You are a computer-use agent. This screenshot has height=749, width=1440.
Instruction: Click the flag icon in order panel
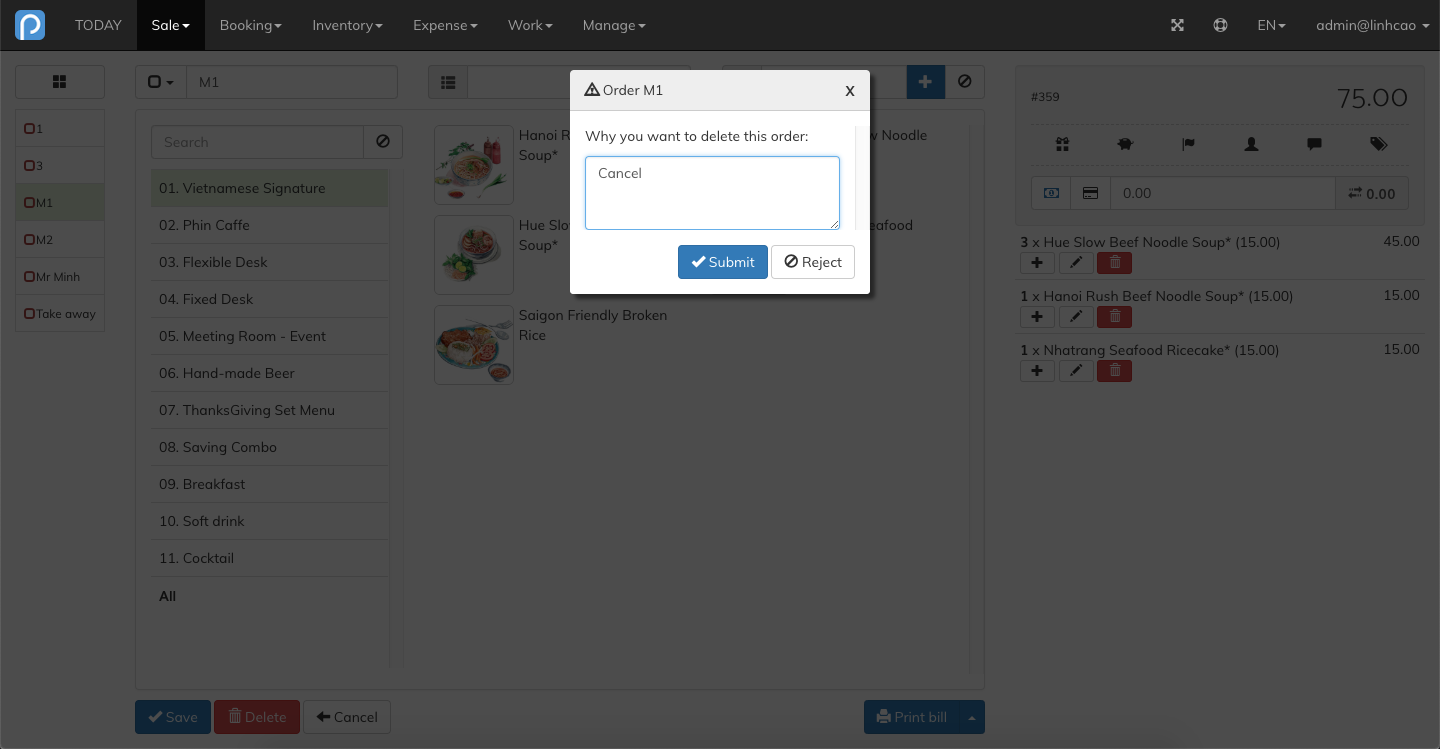click(1188, 144)
